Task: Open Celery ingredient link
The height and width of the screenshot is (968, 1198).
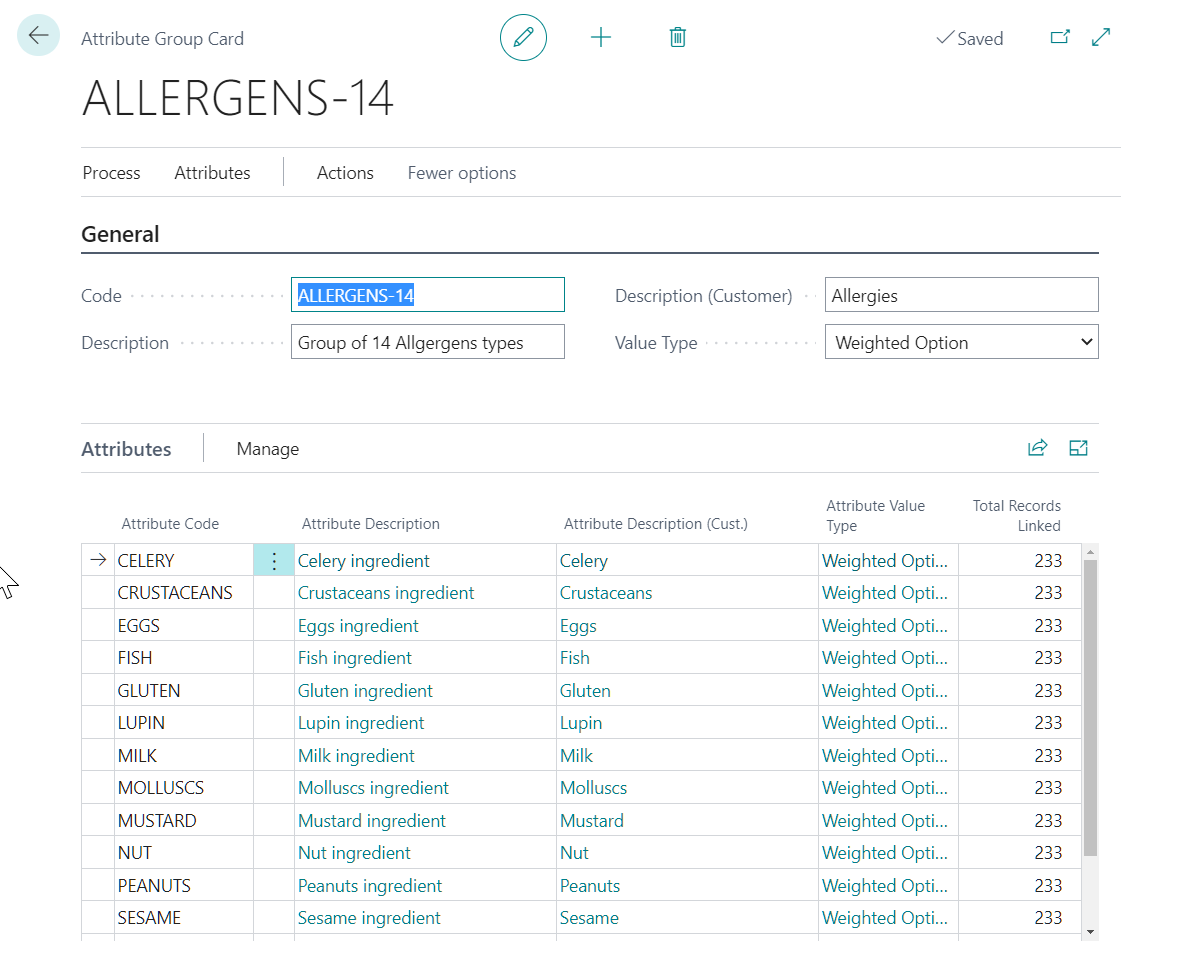Action: (x=364, y=561)
